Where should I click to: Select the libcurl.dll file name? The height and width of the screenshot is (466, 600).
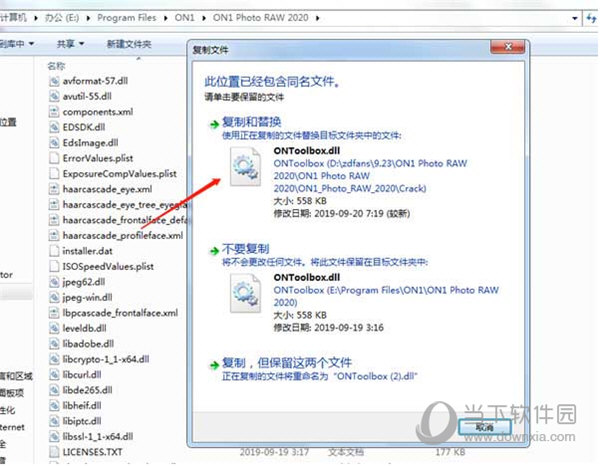[82, 375]
